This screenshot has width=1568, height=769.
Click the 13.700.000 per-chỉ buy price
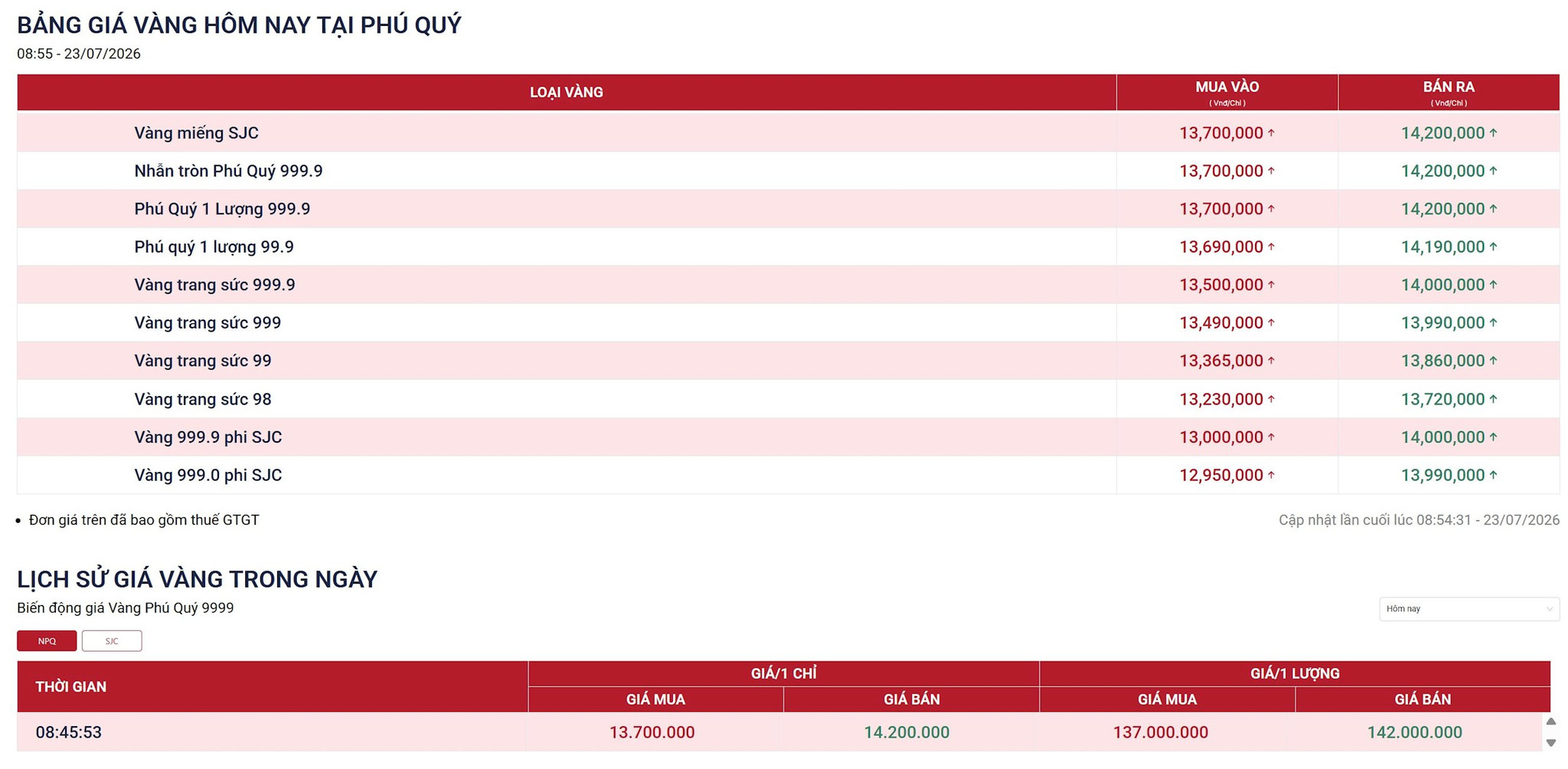point(652,732)
